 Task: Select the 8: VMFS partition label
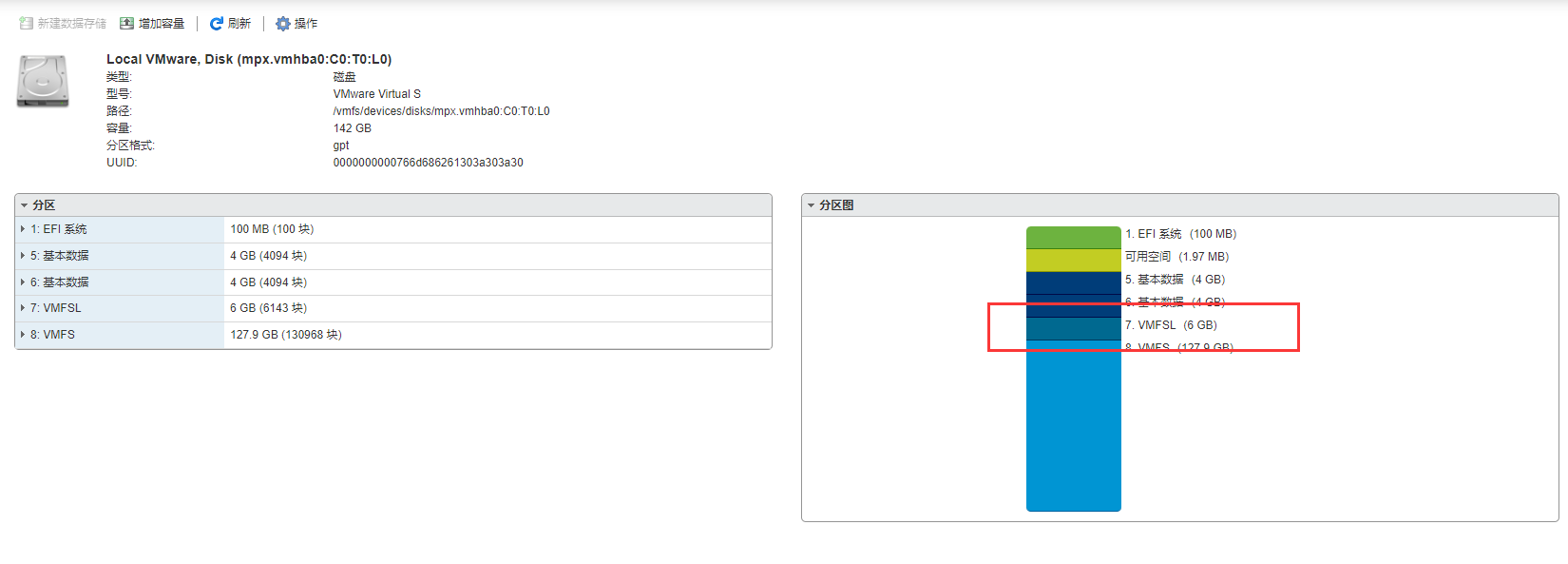tap(52, 335)
